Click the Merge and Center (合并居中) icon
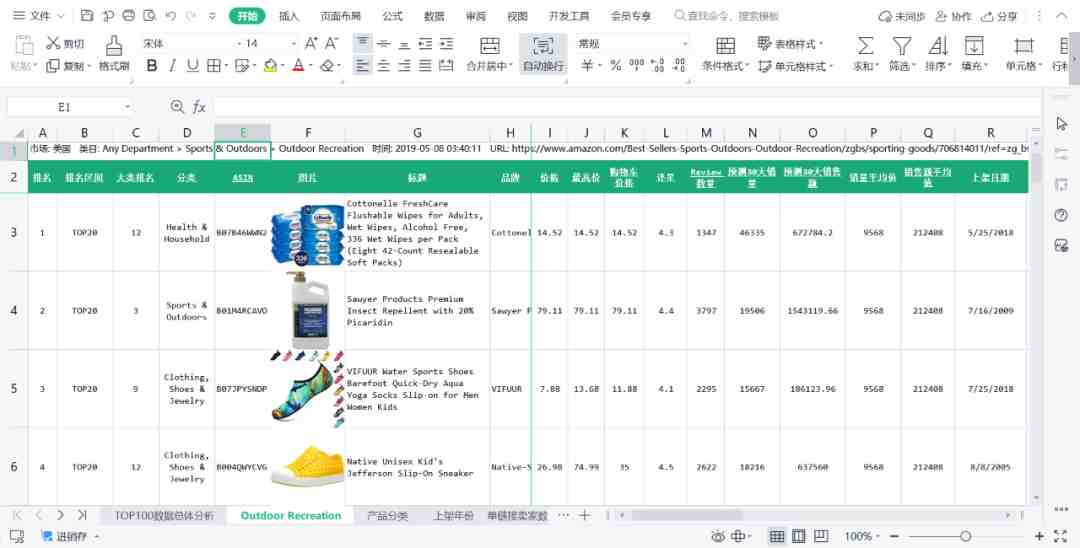The width and height of the screenshot is (1080, 548). click(x=490, y=47)
